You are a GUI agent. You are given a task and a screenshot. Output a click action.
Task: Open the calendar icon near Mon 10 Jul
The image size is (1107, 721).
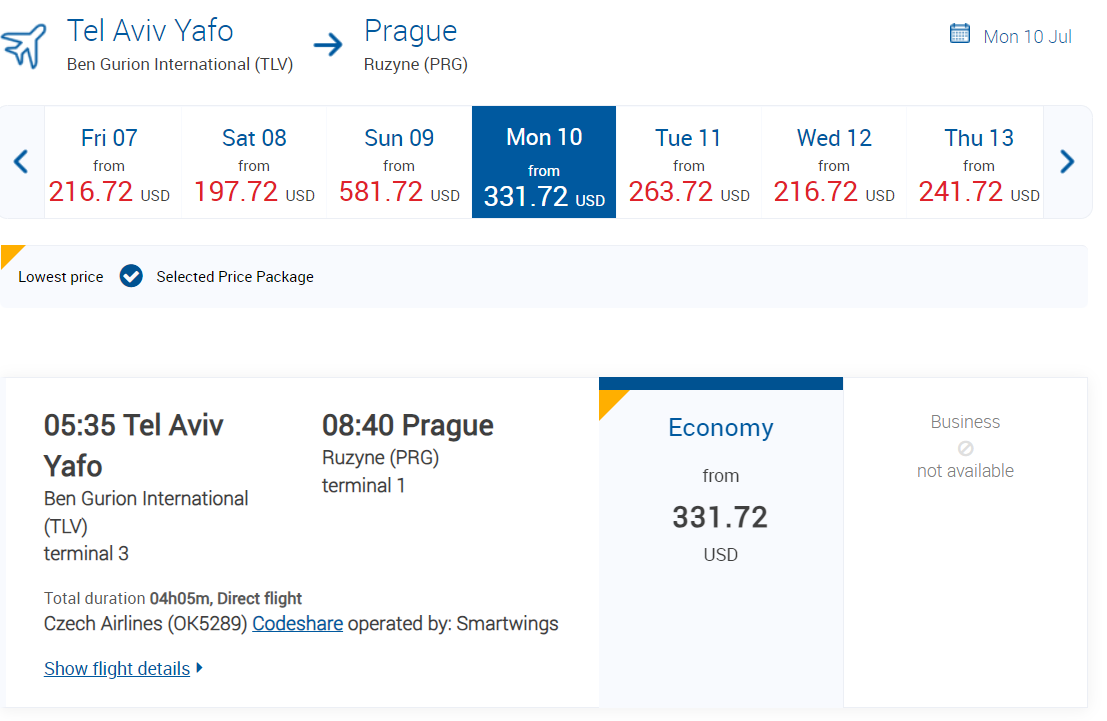point(960,34)
